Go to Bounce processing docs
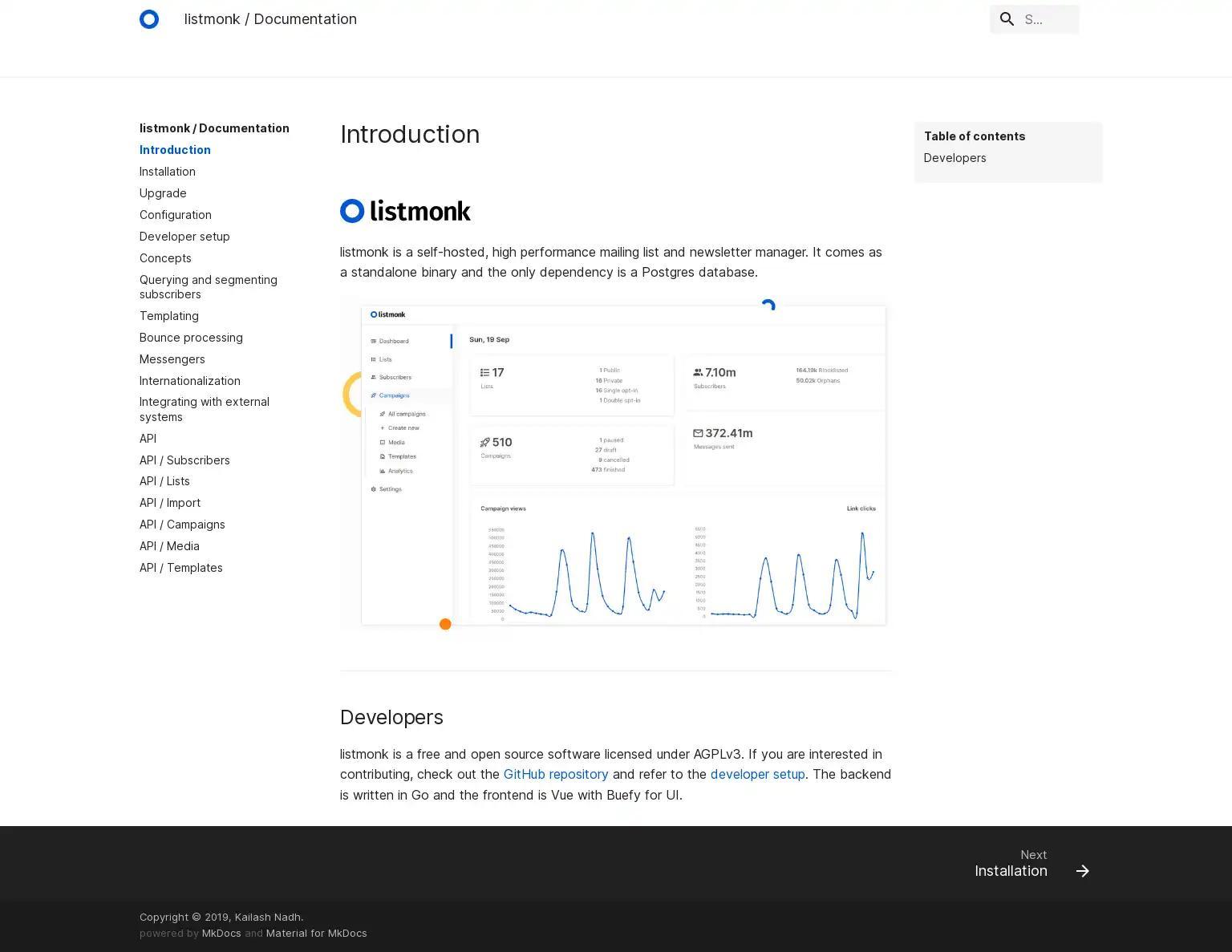1232x952 pixels. (191, 338)
